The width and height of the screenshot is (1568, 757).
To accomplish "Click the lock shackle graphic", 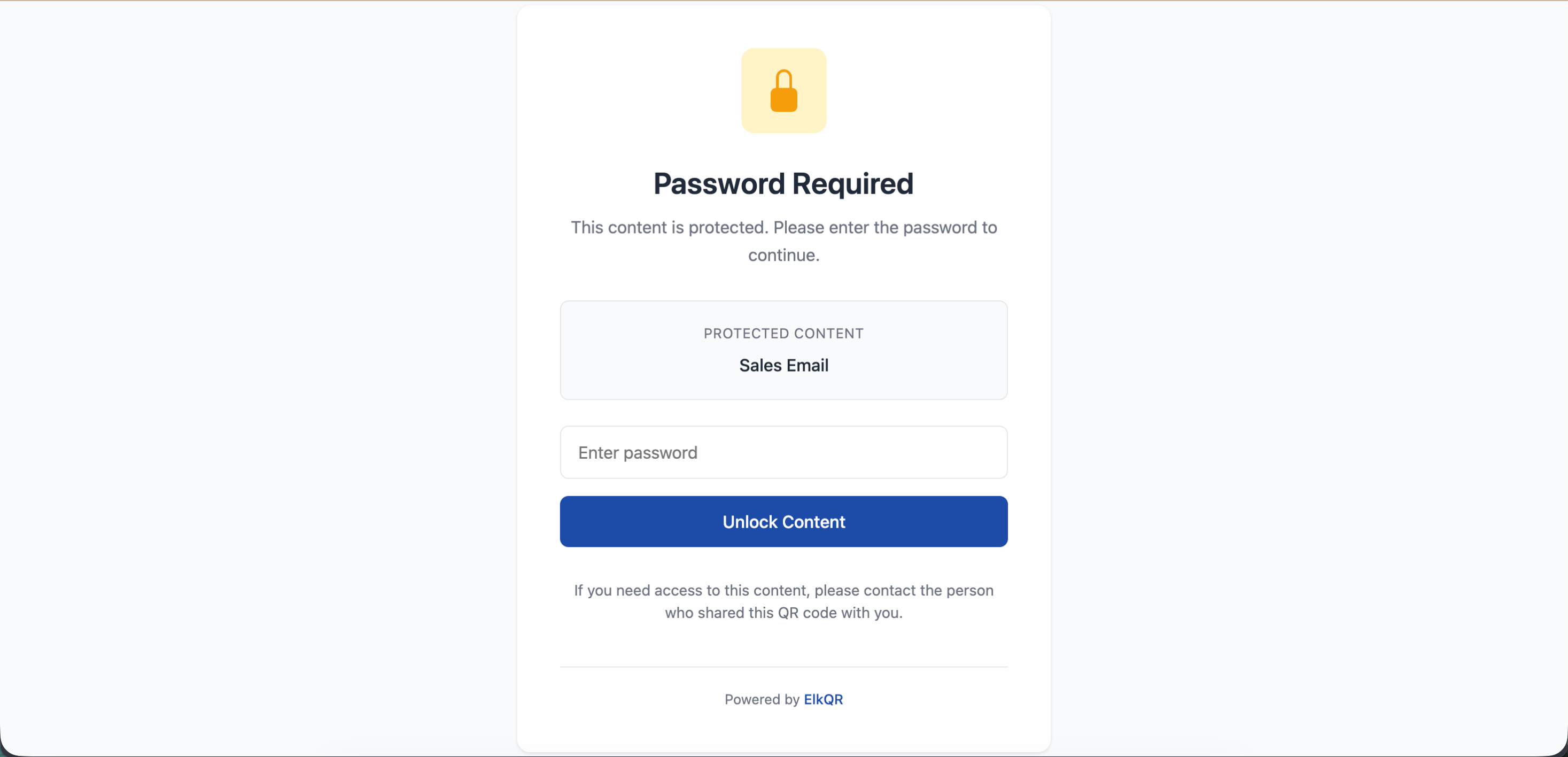I will (783, 78).
